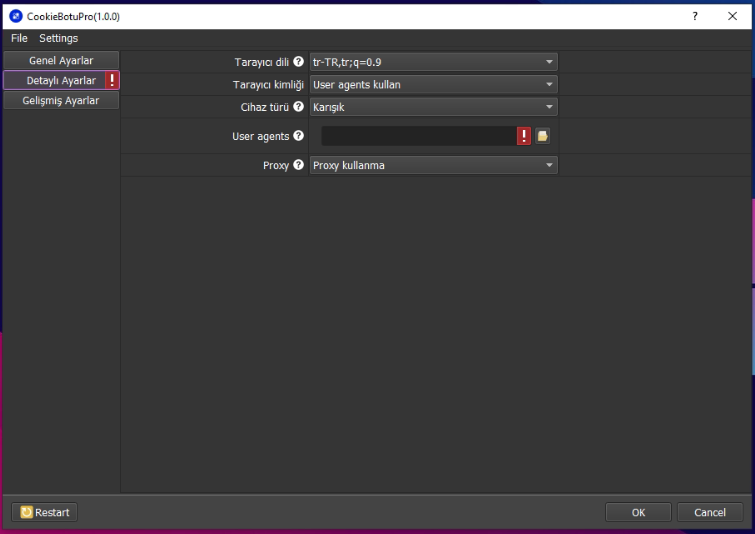Focus the User agents text field
The width and height of the screenshot is (755, 534).
point(418,136)
